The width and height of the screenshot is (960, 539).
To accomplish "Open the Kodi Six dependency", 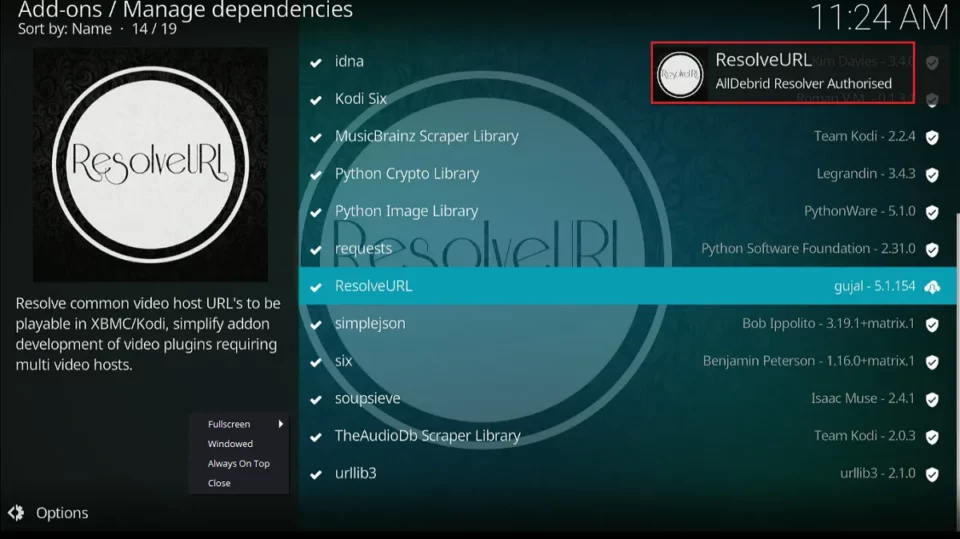I will [x=627, y=99].
